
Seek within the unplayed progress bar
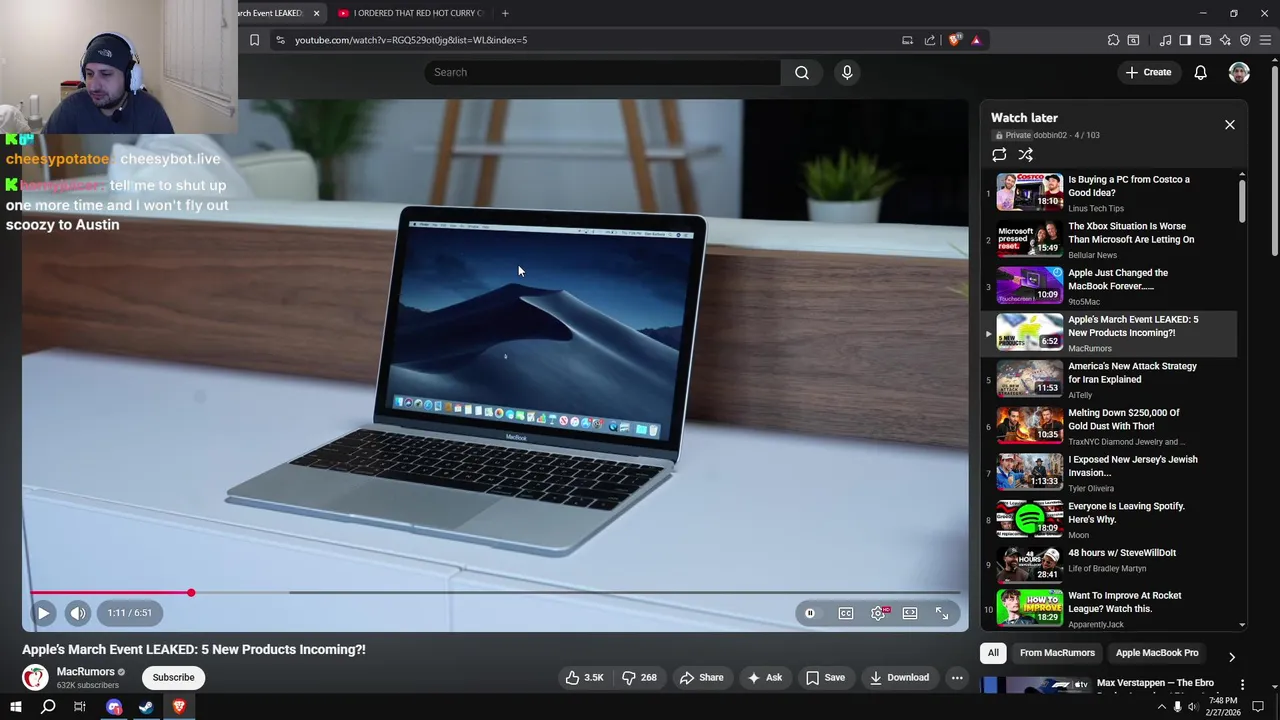coord(575,593)
